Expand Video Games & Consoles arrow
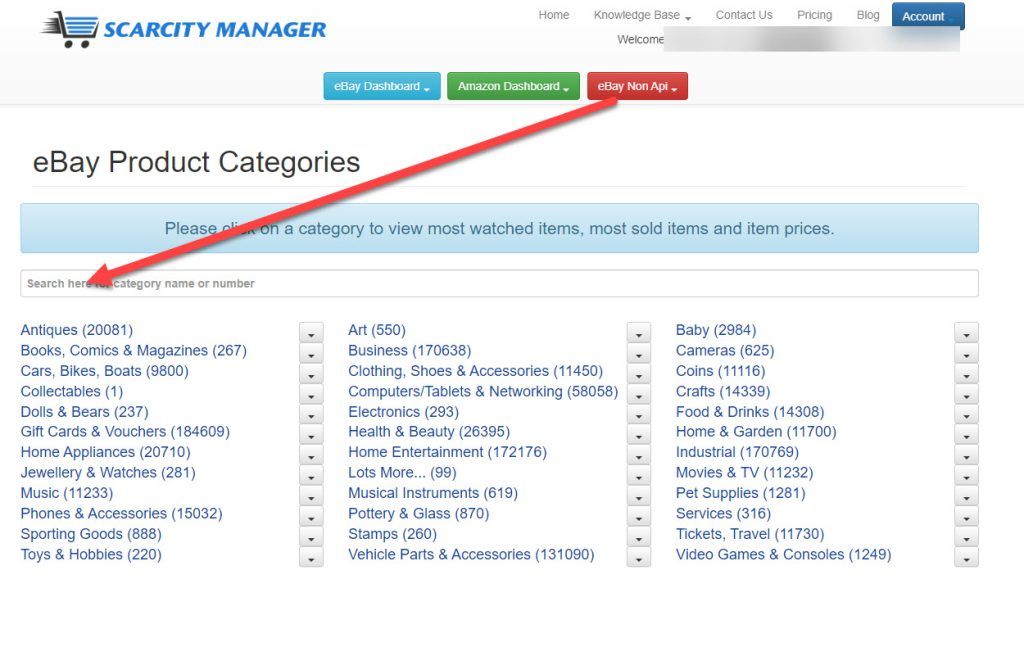 pyautogui.click(x=966, y=558)
